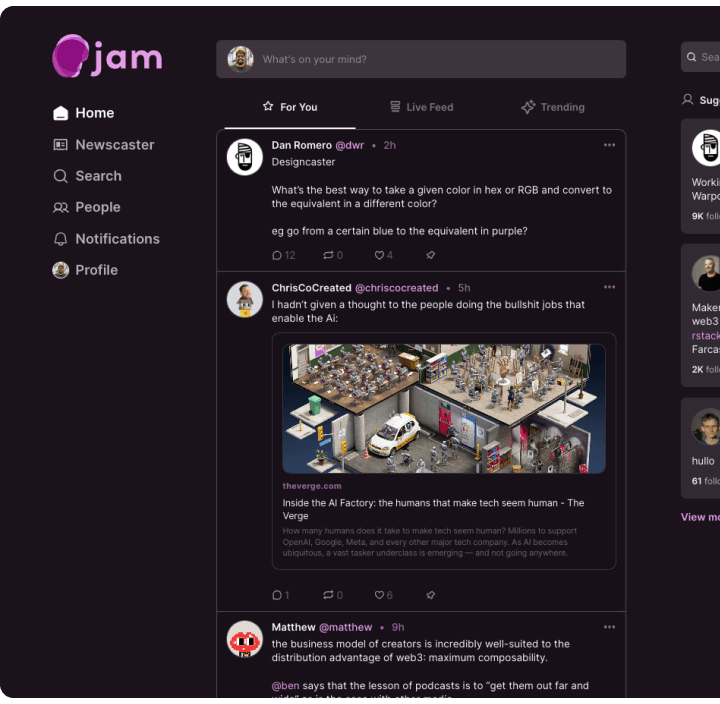Click ChrisCoCreated name on post
This screenshot has width=720, height=704.
(311, 288)
